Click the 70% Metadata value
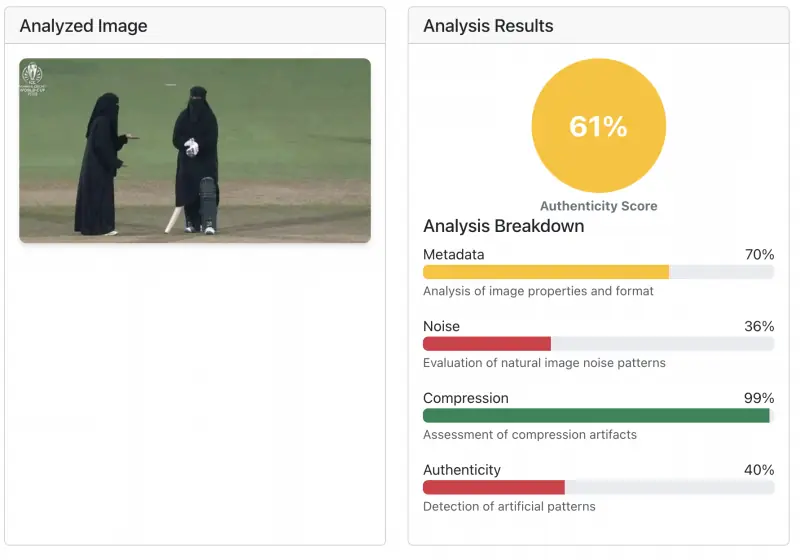 (759, 255)
